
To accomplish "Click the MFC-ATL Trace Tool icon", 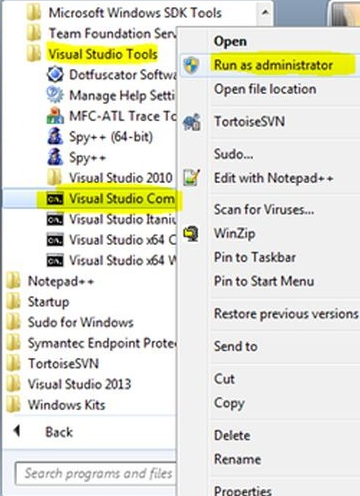I will tap(55, 116).
